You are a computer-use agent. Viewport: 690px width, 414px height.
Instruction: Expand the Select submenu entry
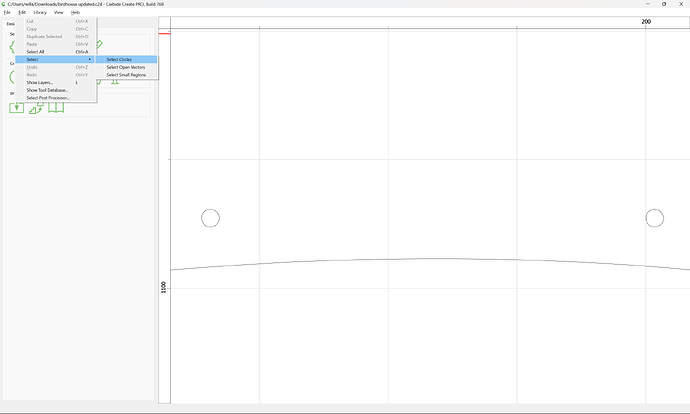click(x=55, y=59)
